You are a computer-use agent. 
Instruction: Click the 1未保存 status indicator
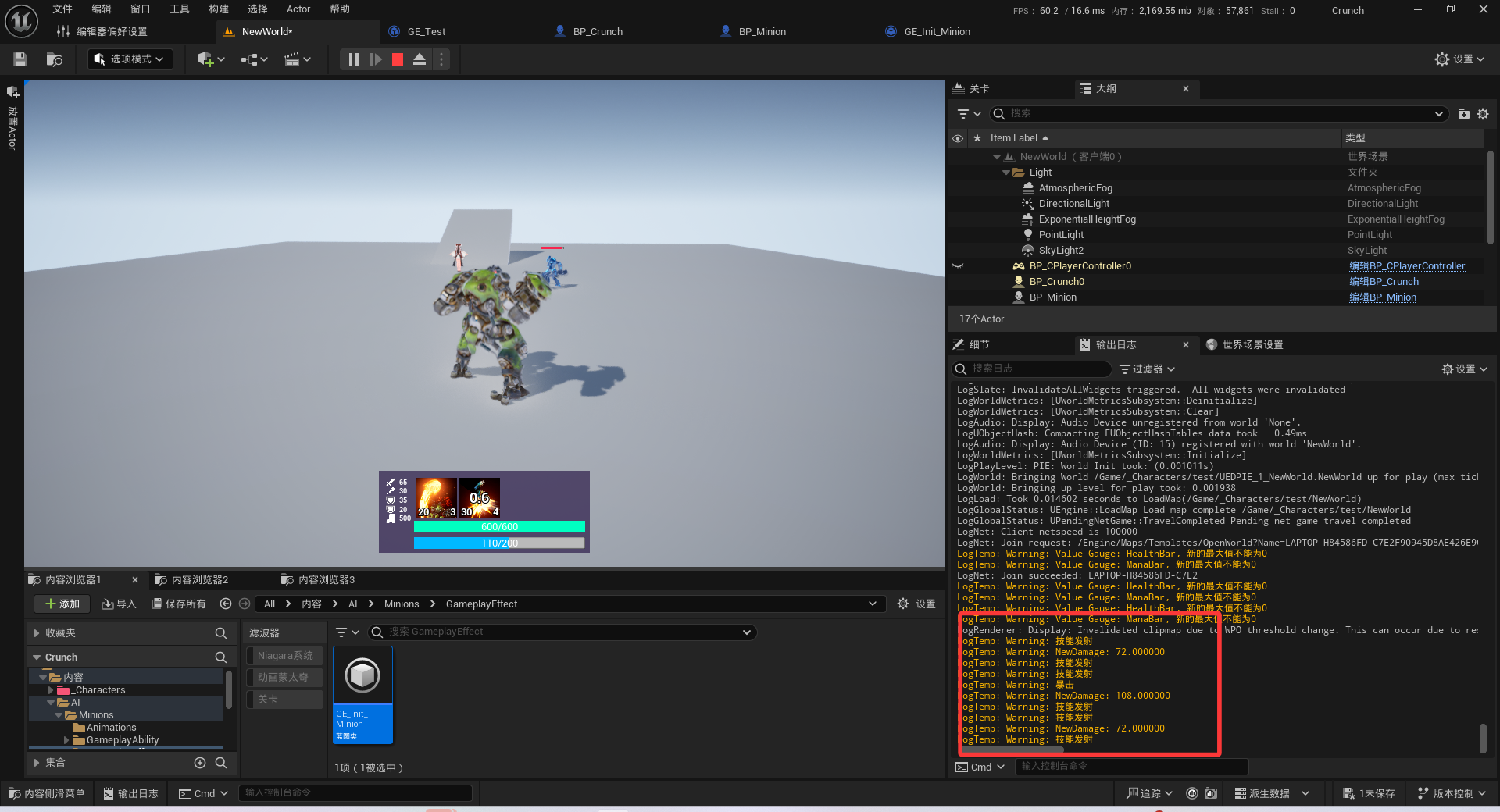1368,793
